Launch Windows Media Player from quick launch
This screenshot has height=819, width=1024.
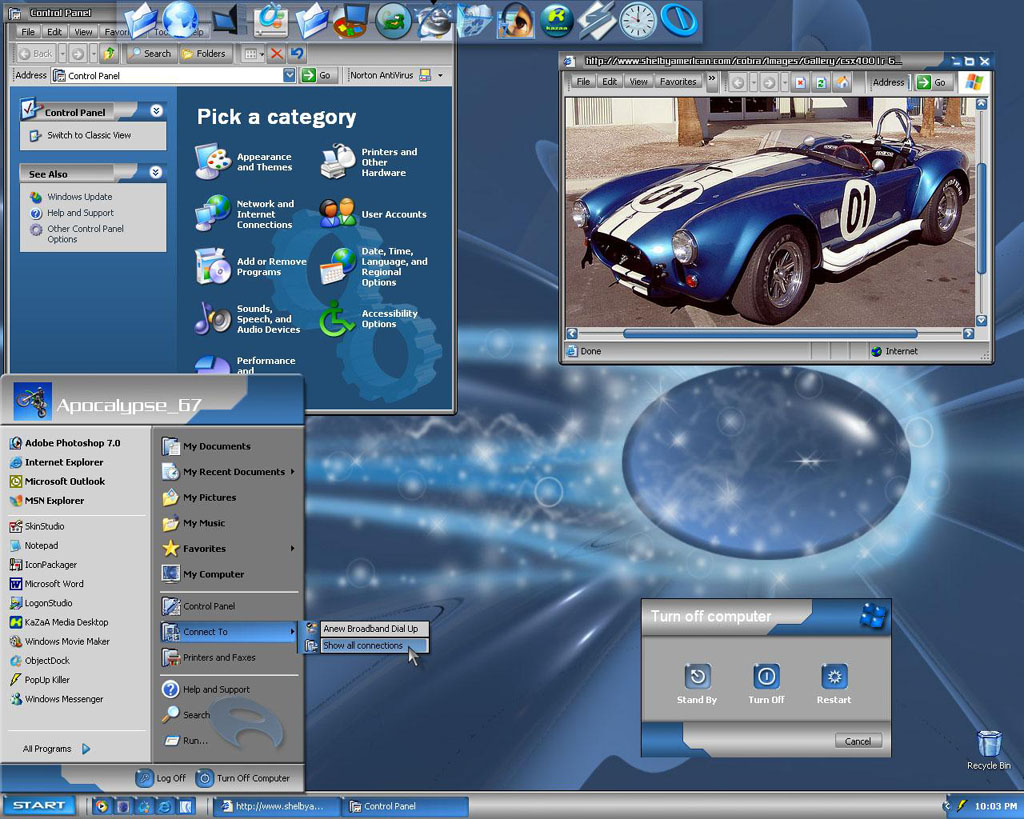click(x=101, y=806)
